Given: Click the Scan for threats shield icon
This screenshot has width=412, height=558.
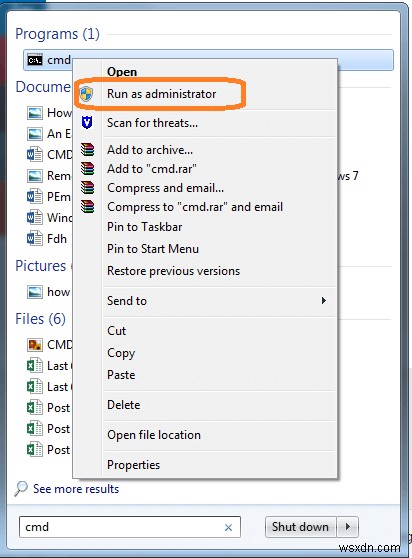Looking at the screenshot, I should point(87,122).
